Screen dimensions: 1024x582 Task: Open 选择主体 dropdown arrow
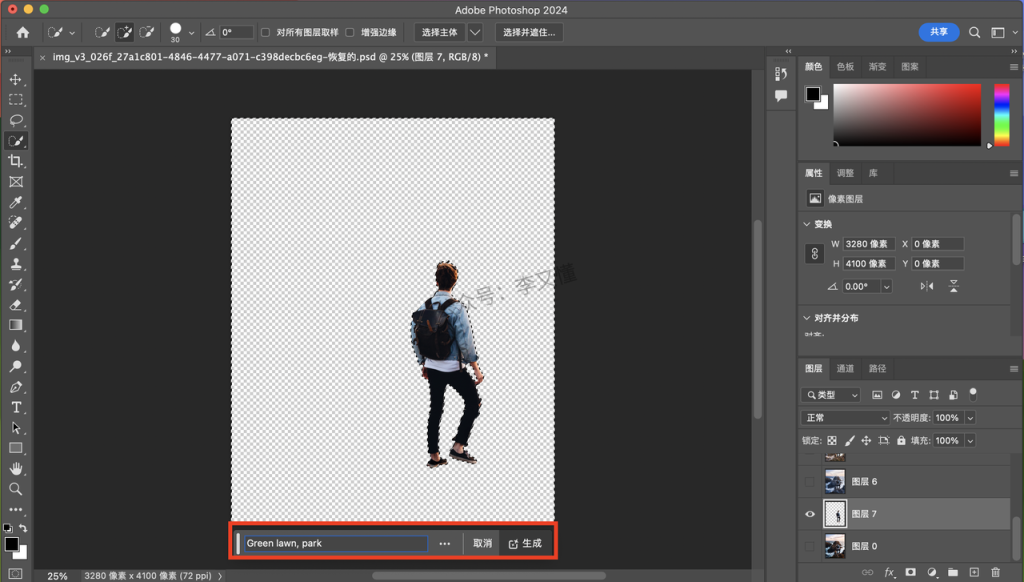(x=475, y=32)
